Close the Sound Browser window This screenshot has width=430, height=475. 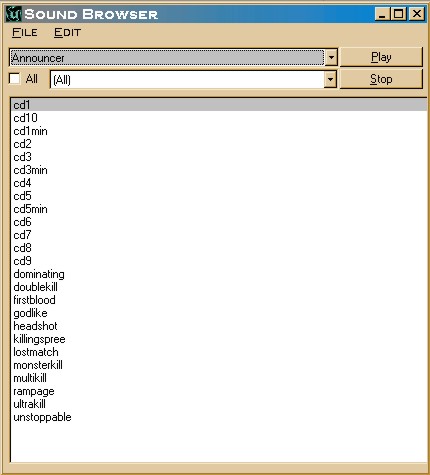[x=417, y=14]
